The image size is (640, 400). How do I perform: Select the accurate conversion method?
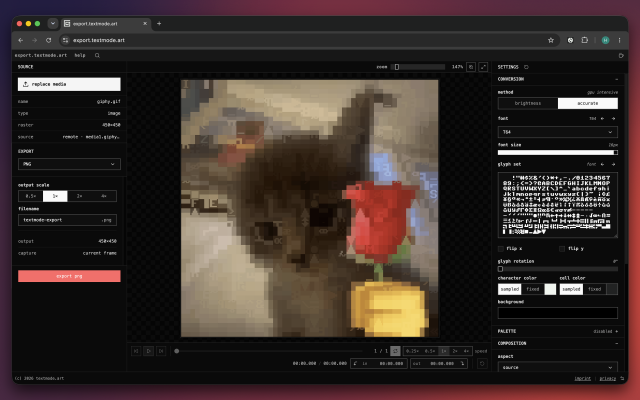coord(588,103)
